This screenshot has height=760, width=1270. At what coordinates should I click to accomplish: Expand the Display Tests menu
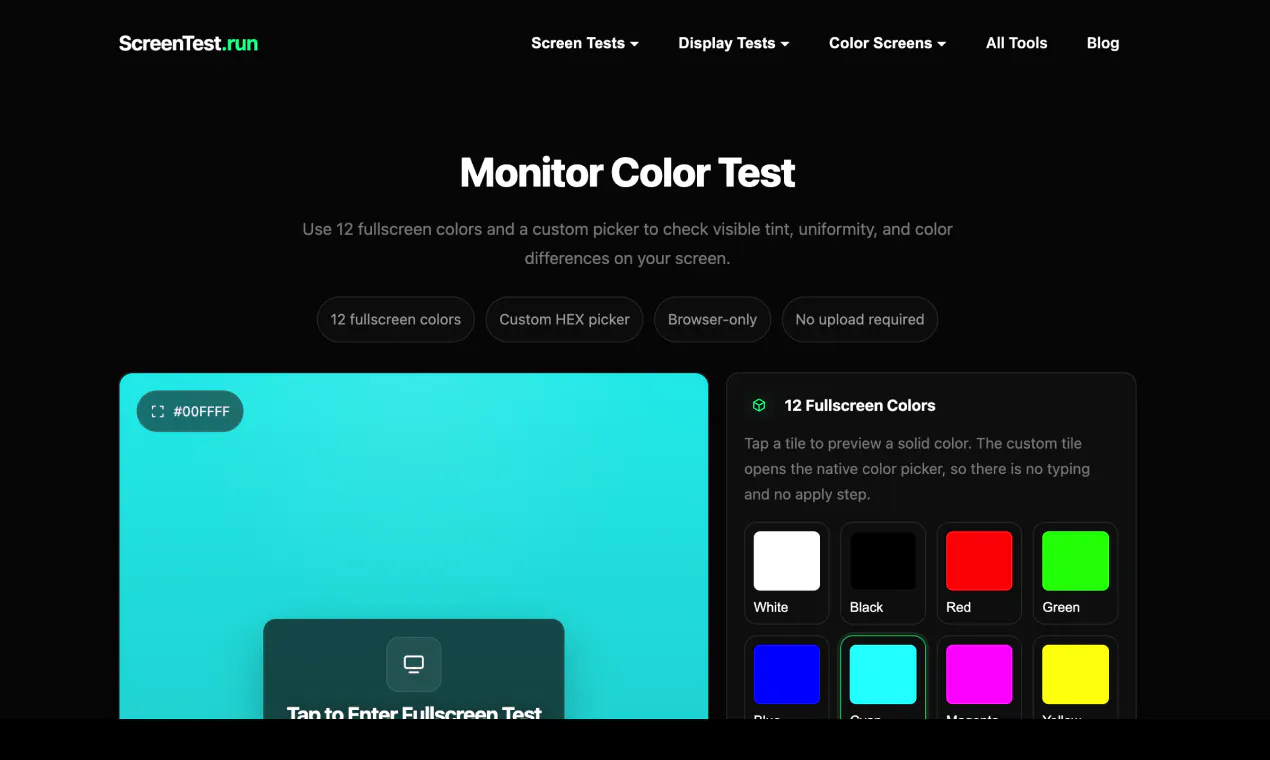[734, 43]
